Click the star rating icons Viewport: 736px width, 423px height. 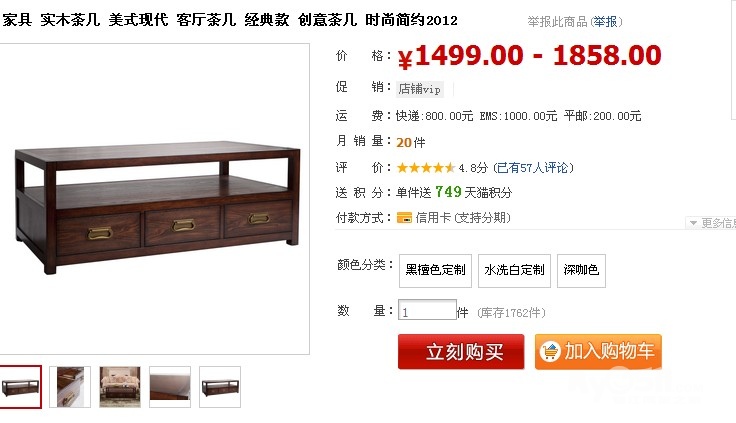[426, 168]
